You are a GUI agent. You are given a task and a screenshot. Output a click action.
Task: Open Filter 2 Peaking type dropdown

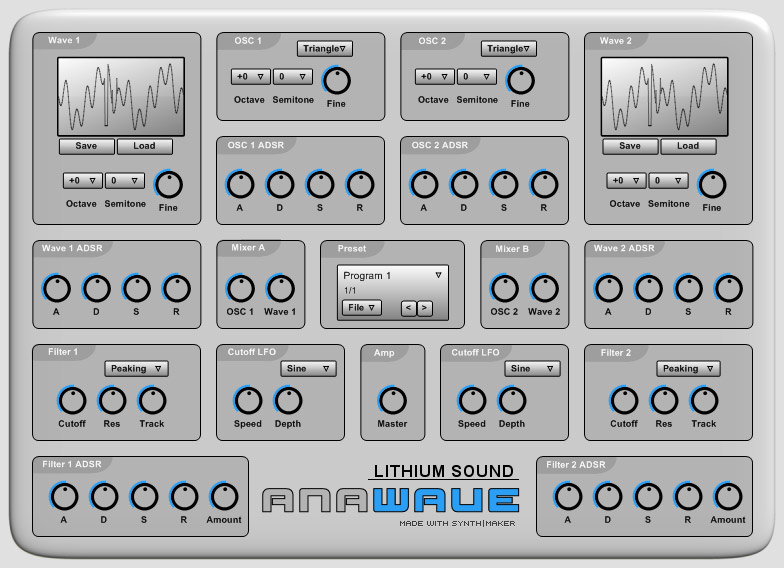point(688,368)
